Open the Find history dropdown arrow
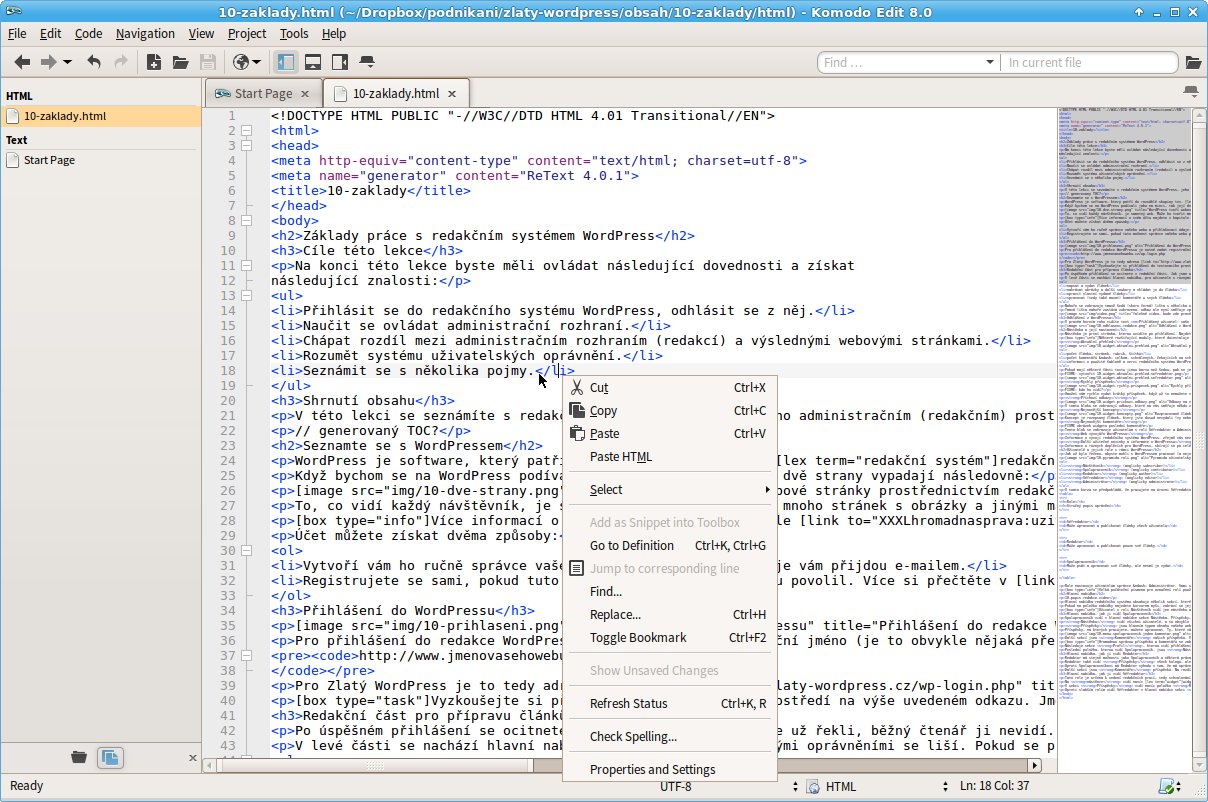This screenshot has height=802, width=1208. point(990,62)
